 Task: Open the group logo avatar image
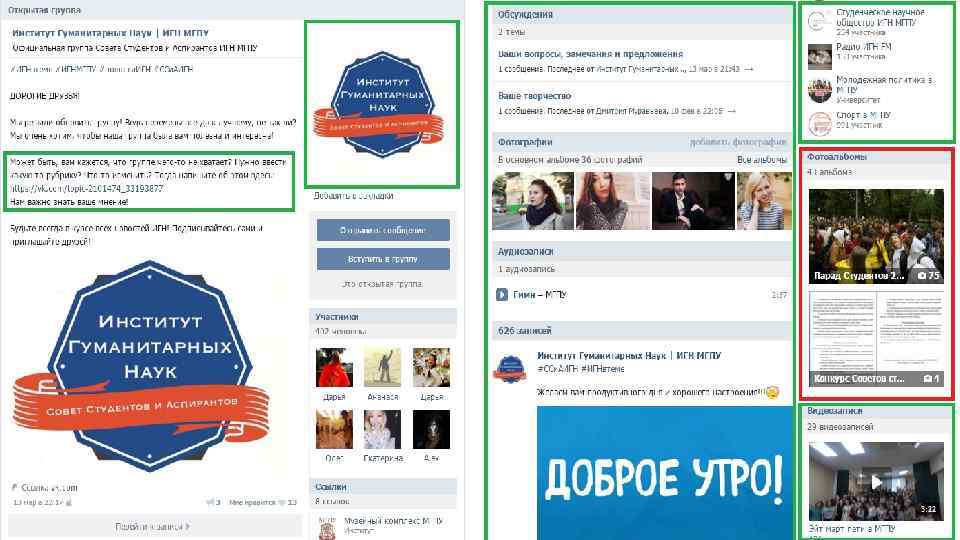pyautogui.click(x=382, y=104)
